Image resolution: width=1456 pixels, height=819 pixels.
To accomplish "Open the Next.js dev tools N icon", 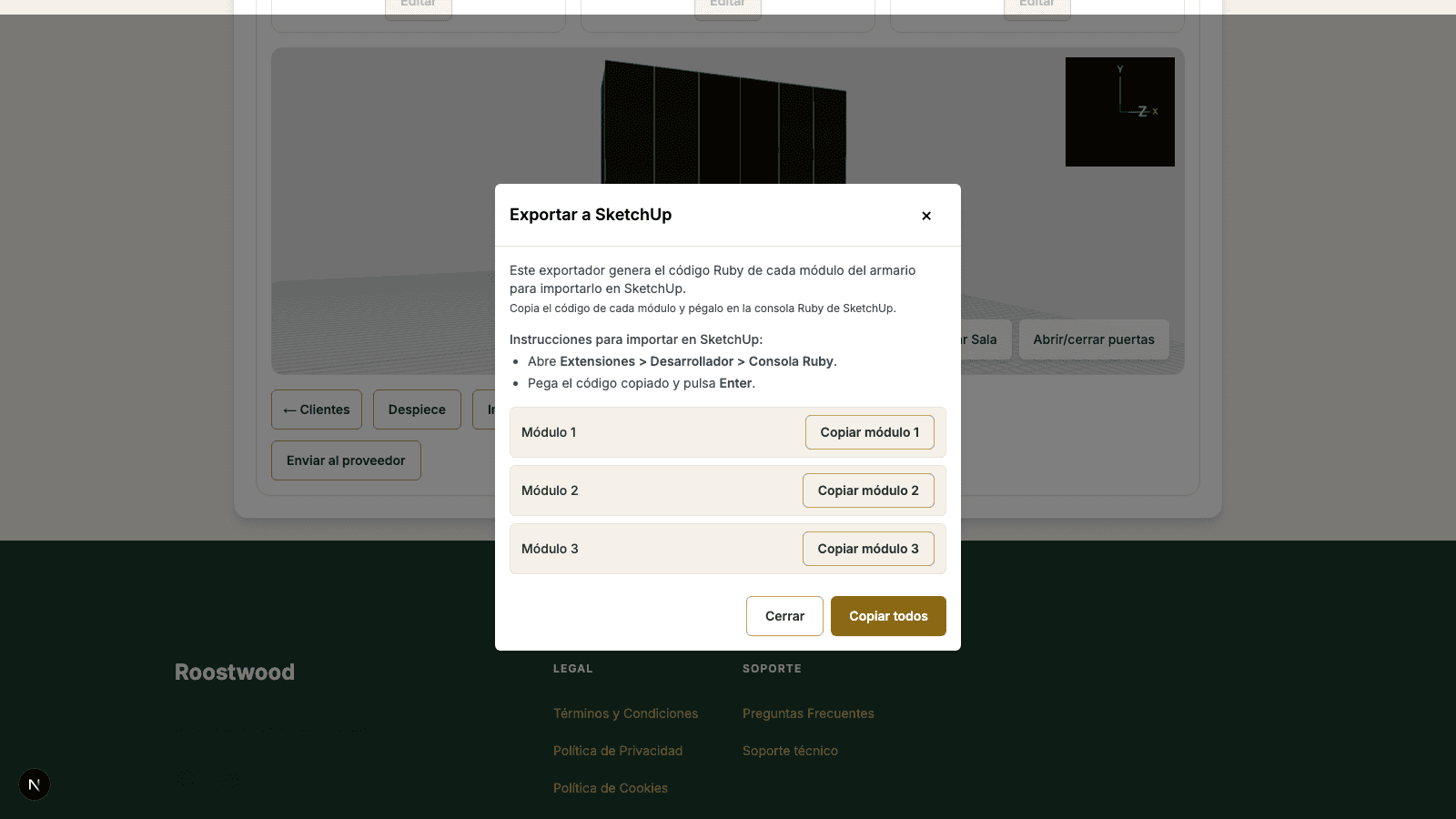I will coord(35,784).
